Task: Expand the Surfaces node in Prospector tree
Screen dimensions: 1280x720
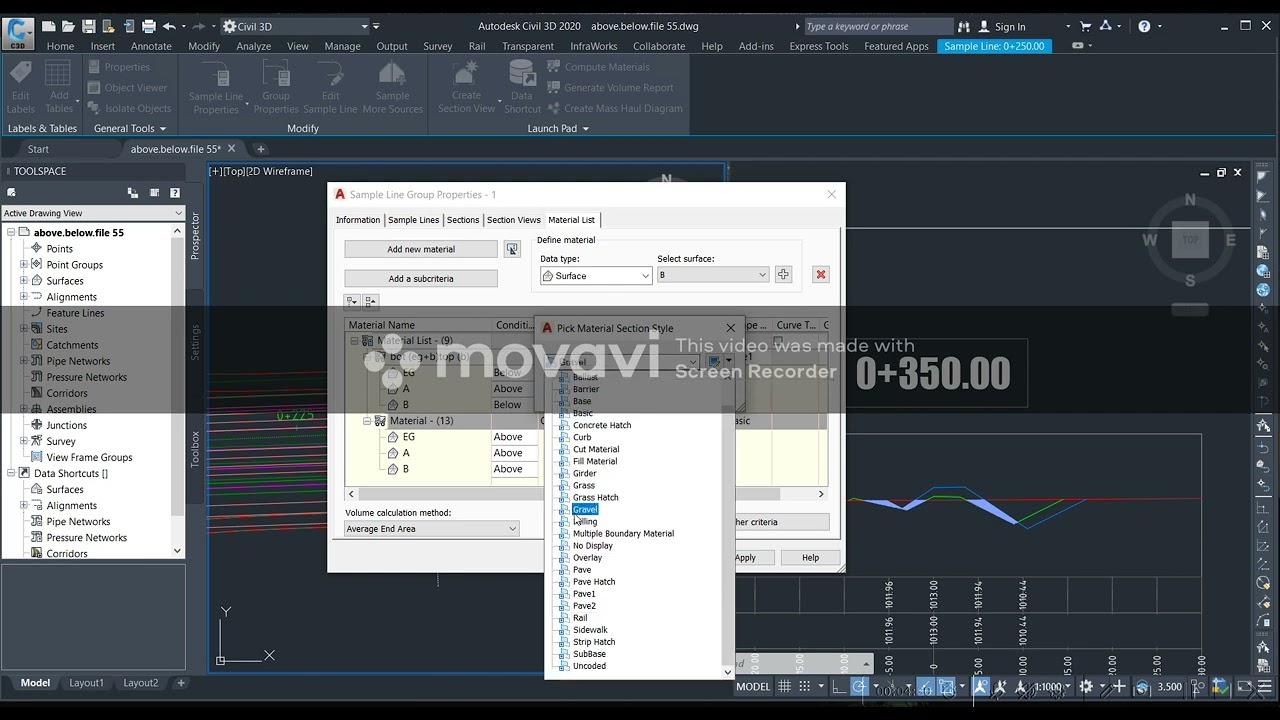Action: (24, 281)
